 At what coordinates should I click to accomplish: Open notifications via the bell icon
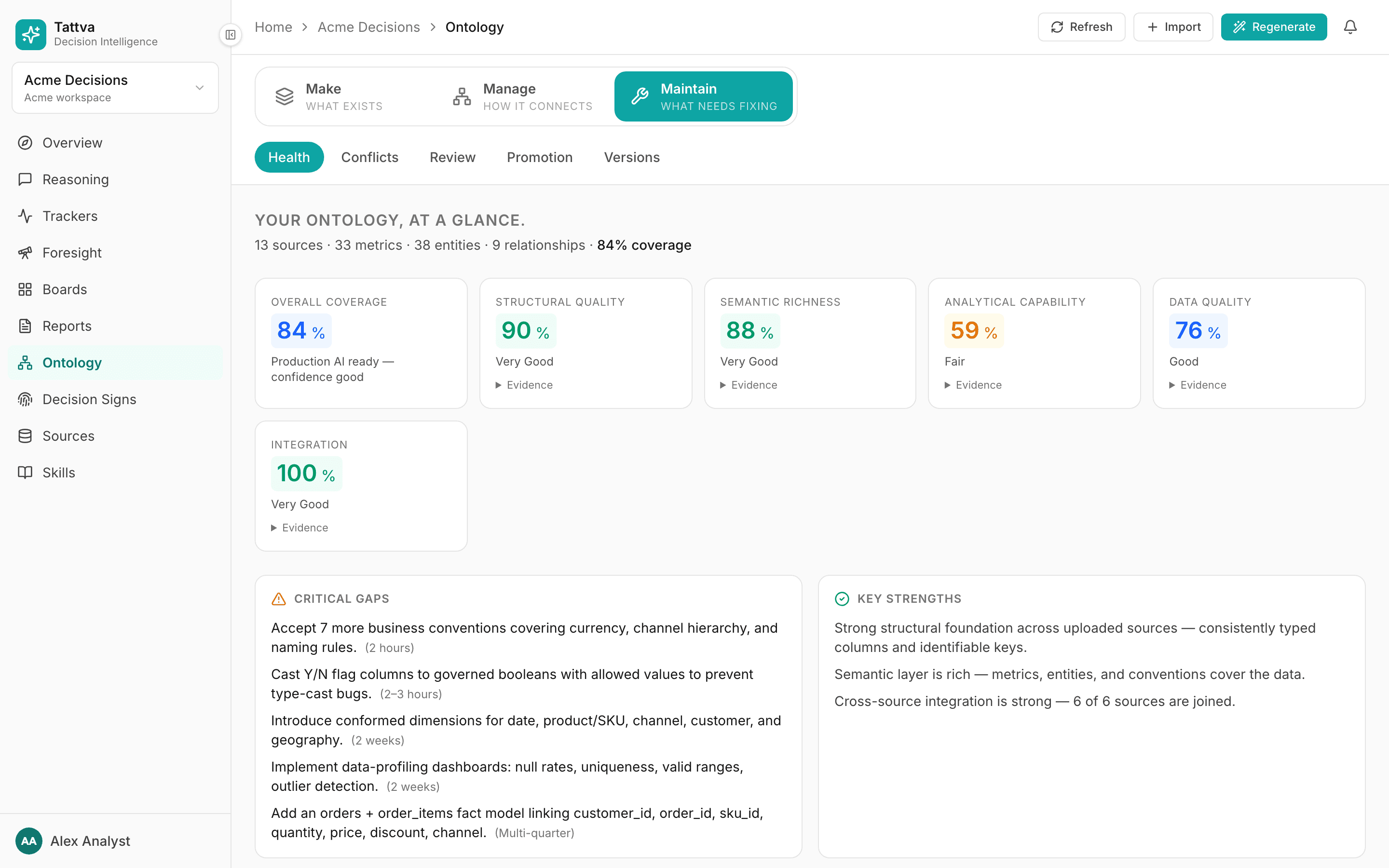pyautogui.click(x=1350, y=27)
